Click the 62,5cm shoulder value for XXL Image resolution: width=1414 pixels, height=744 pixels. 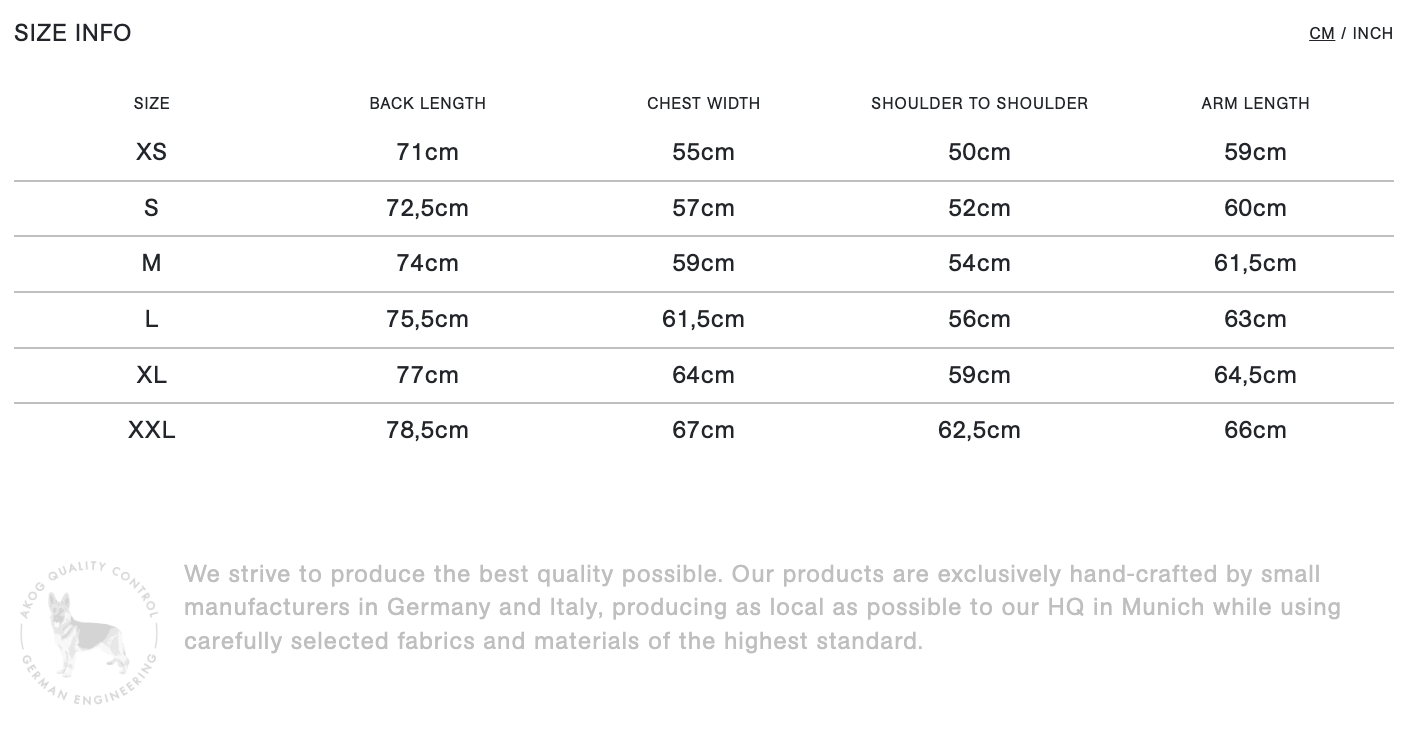pos(980,430)
